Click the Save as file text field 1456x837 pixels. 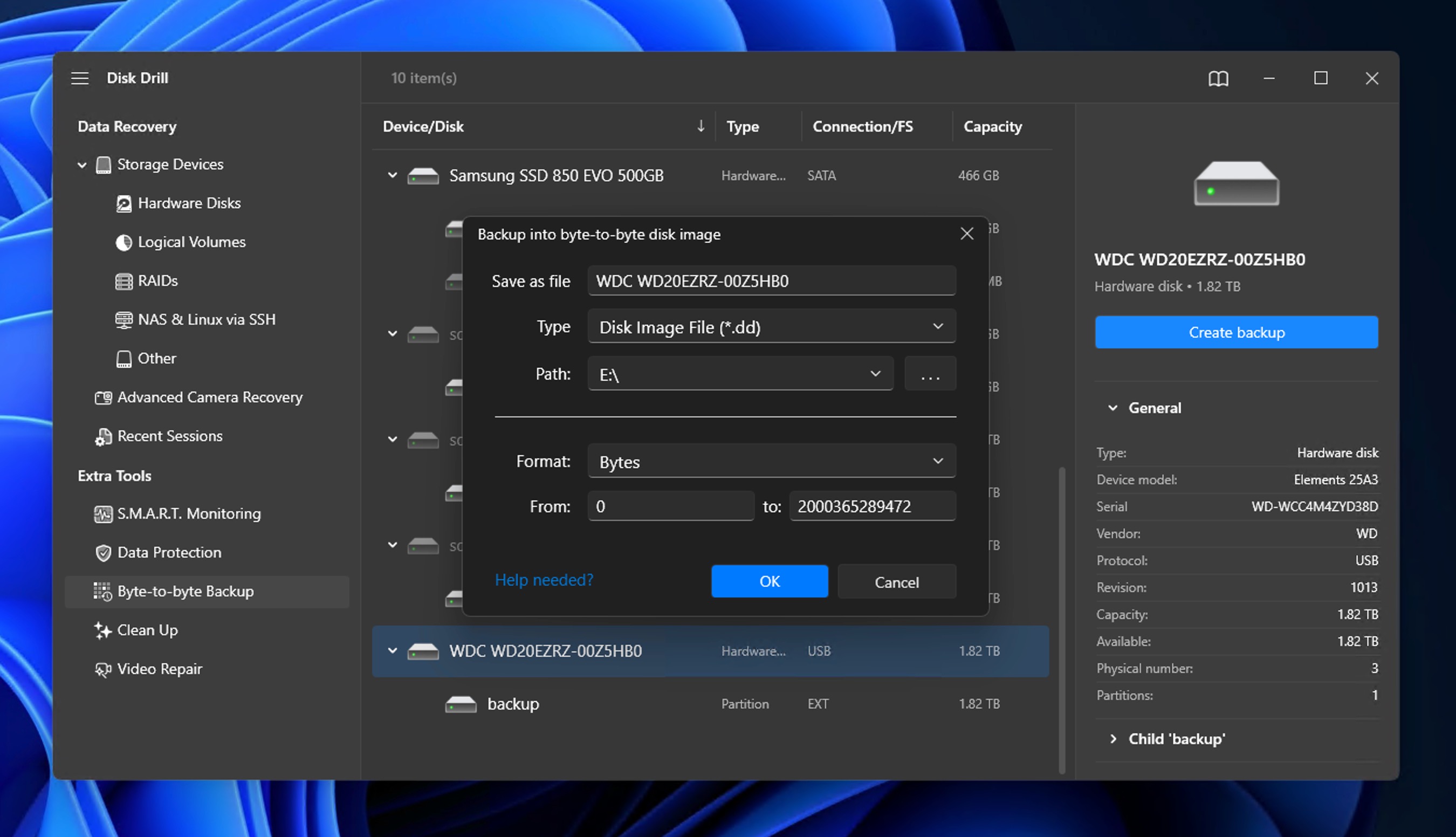pos(771,281)
